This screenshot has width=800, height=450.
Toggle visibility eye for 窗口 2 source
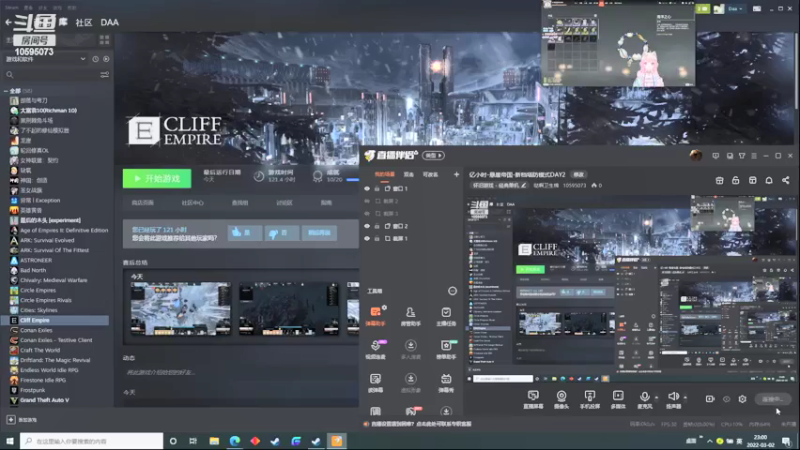point(367,226)
